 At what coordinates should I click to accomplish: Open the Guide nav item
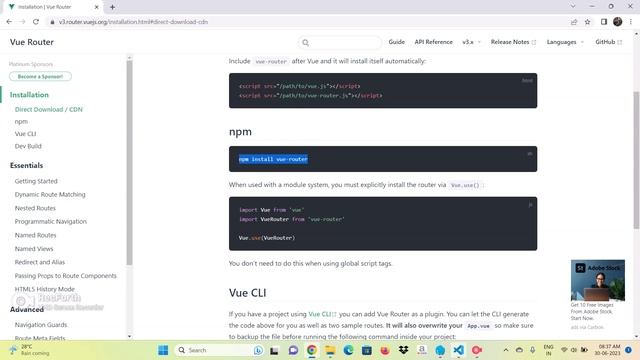(396, 42)
